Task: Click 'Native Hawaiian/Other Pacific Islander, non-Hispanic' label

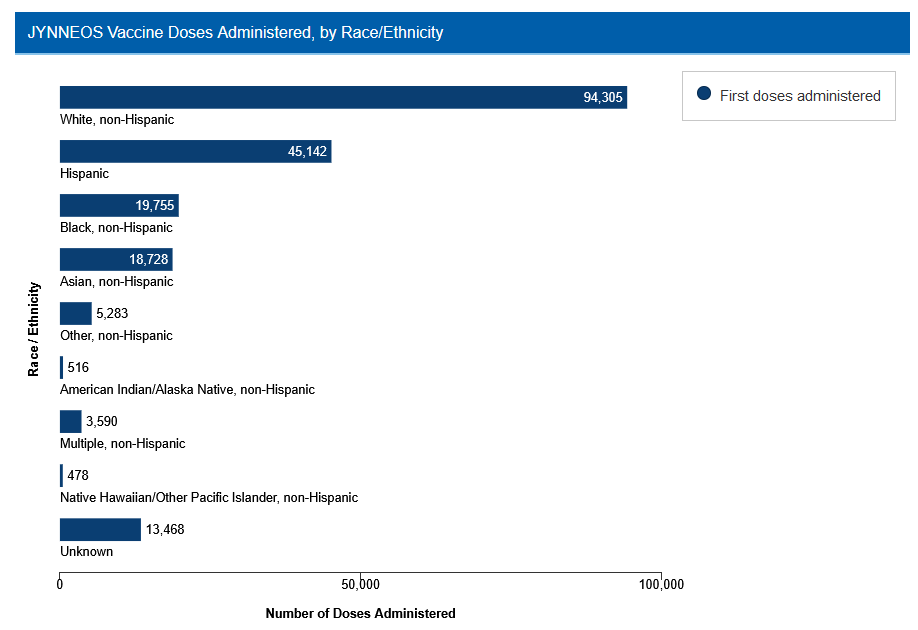Action: point(209,498)
